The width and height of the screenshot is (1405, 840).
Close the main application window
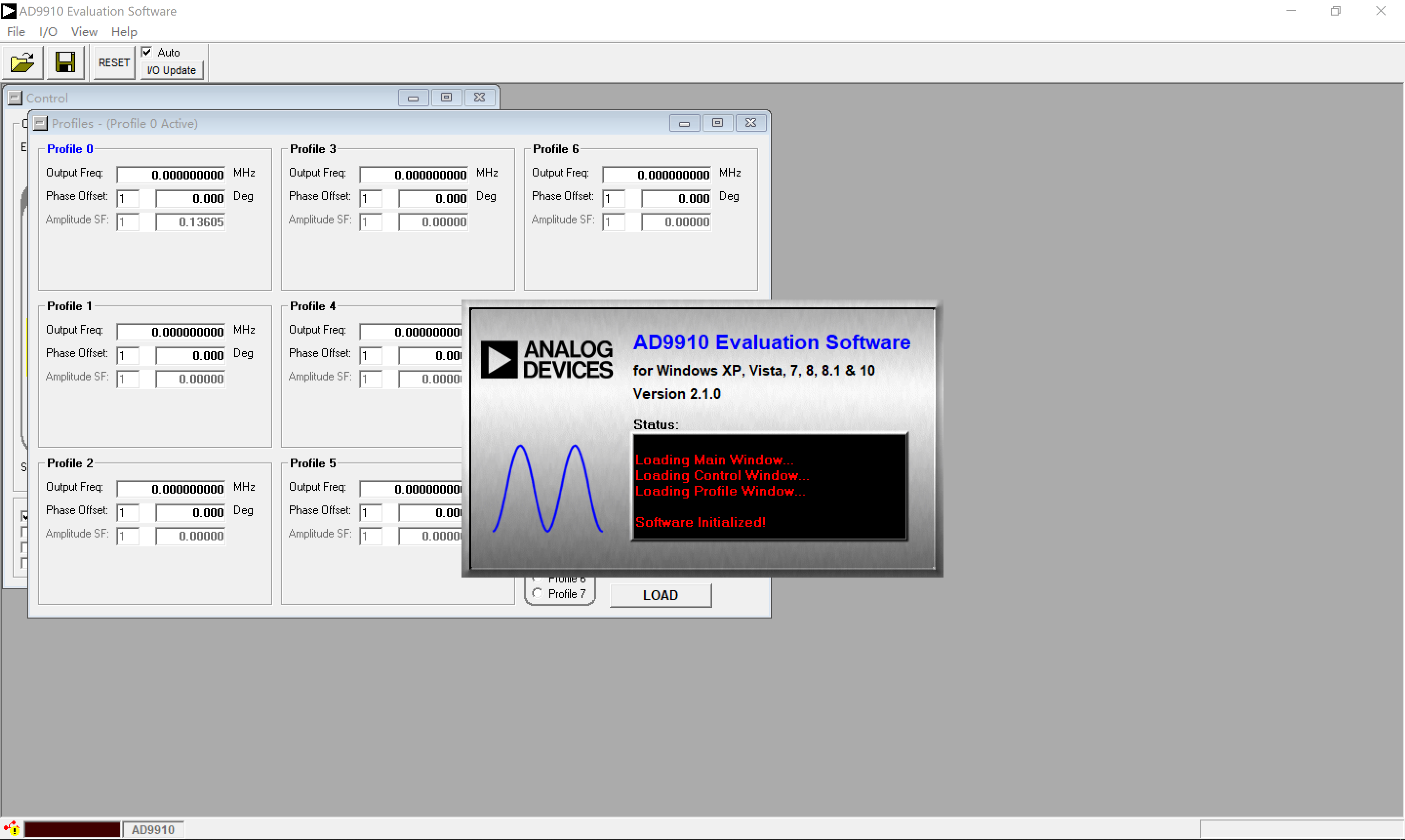[x=1381, y=11]
